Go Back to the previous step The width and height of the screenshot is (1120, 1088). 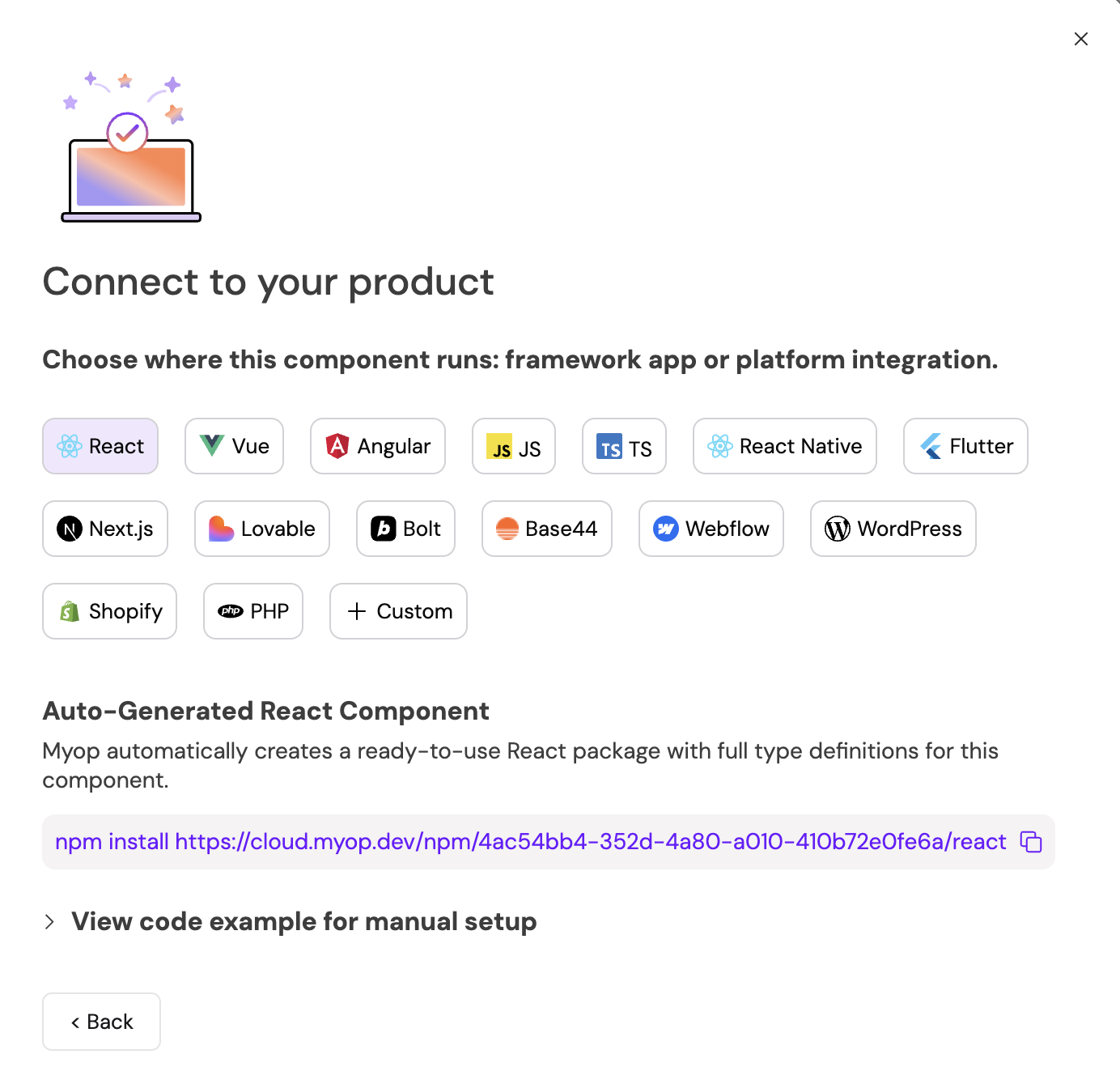[101, 1022]
